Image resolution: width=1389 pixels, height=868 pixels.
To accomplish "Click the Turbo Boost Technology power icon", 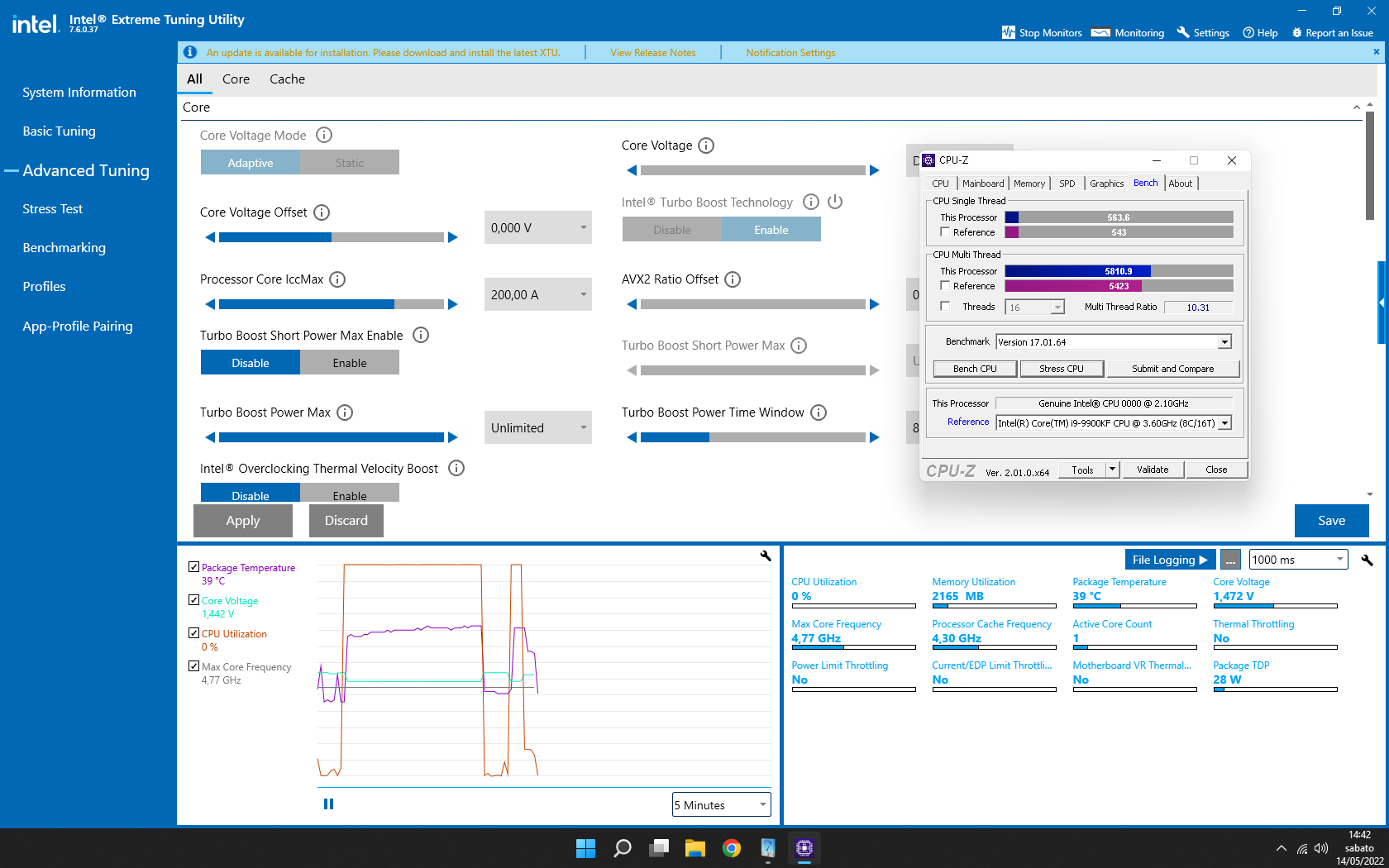I will [835, 202].
